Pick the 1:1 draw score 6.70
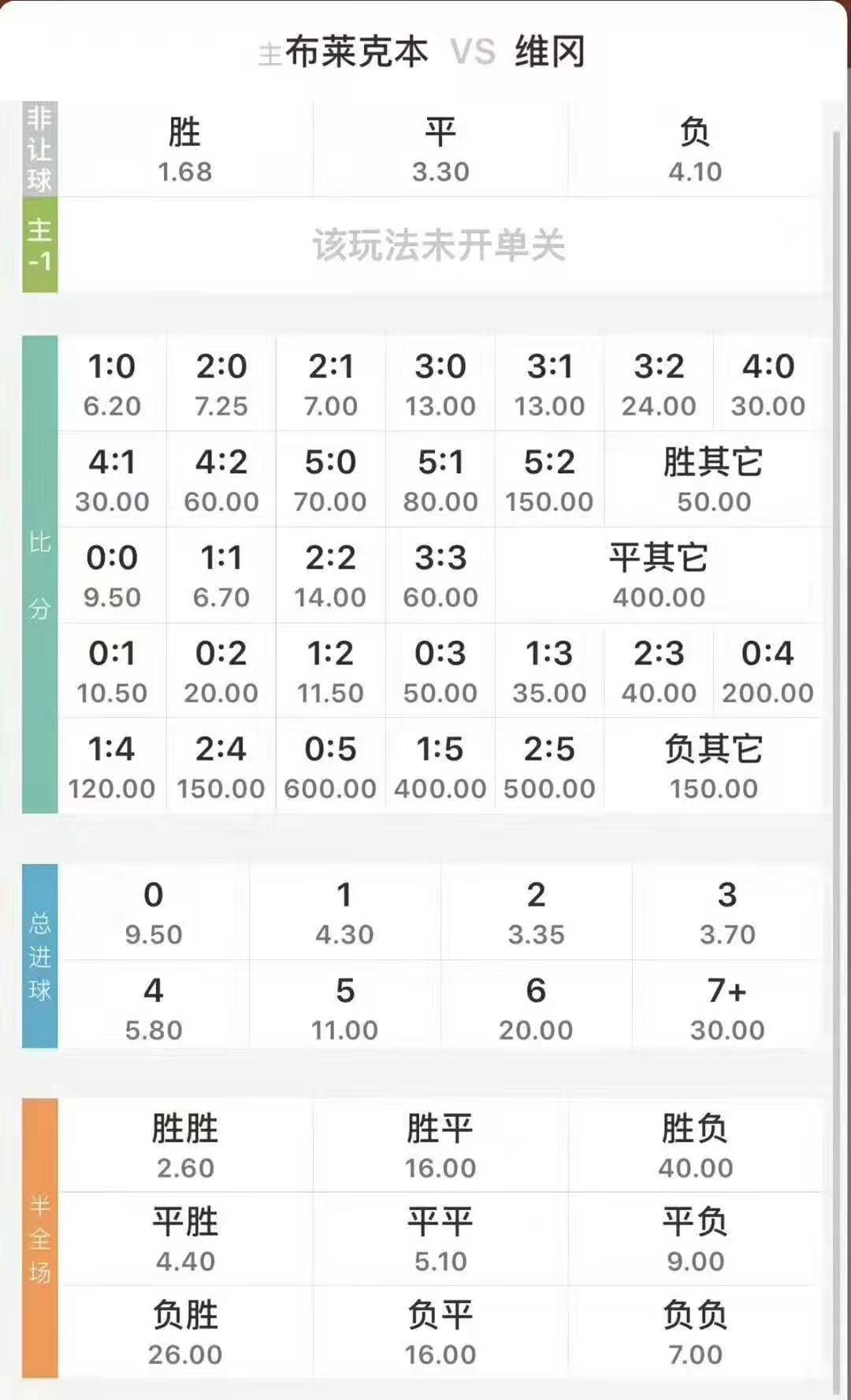The width and height of the screenshot is (851, 1400). point(221,576)
